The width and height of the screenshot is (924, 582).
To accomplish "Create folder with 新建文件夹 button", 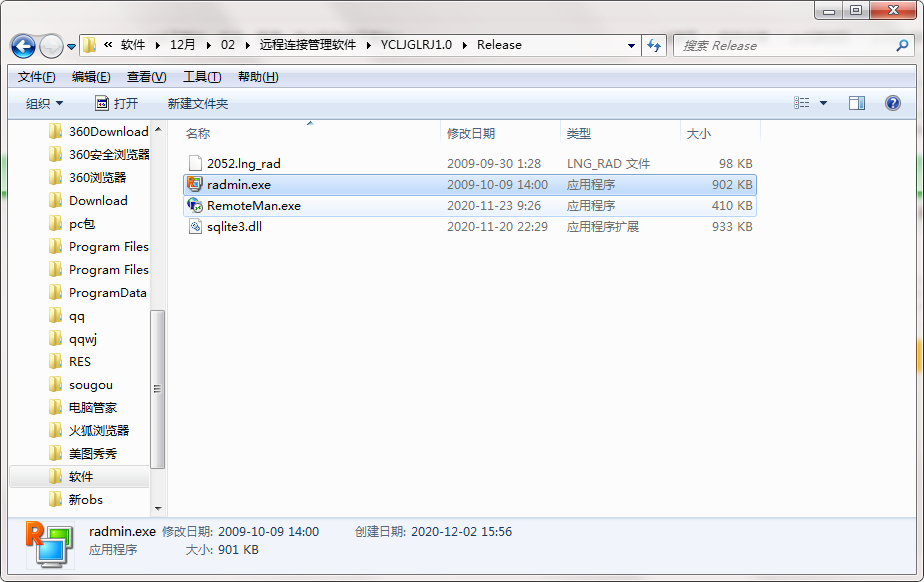I will pos(197,104).
